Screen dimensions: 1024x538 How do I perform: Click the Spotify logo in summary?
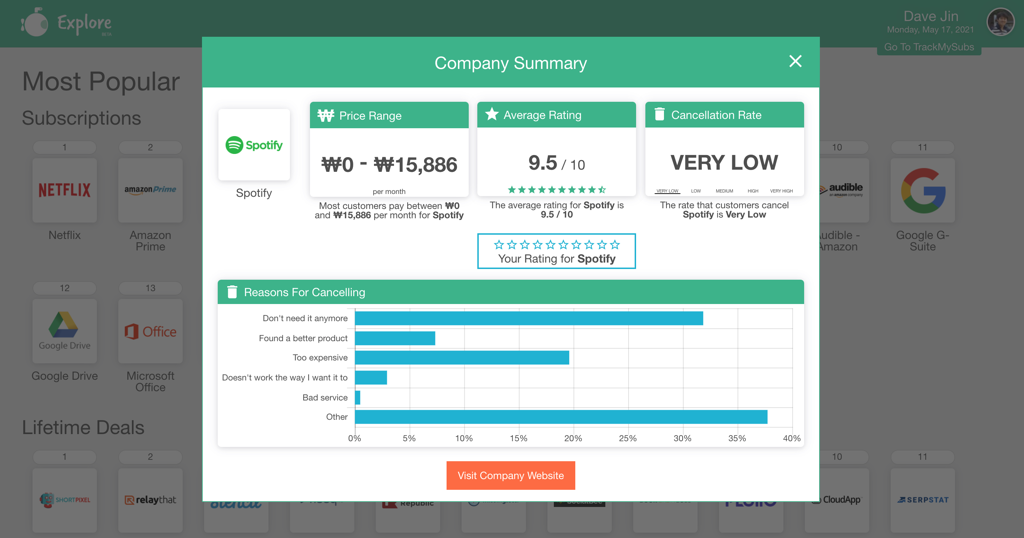(254, 145)
